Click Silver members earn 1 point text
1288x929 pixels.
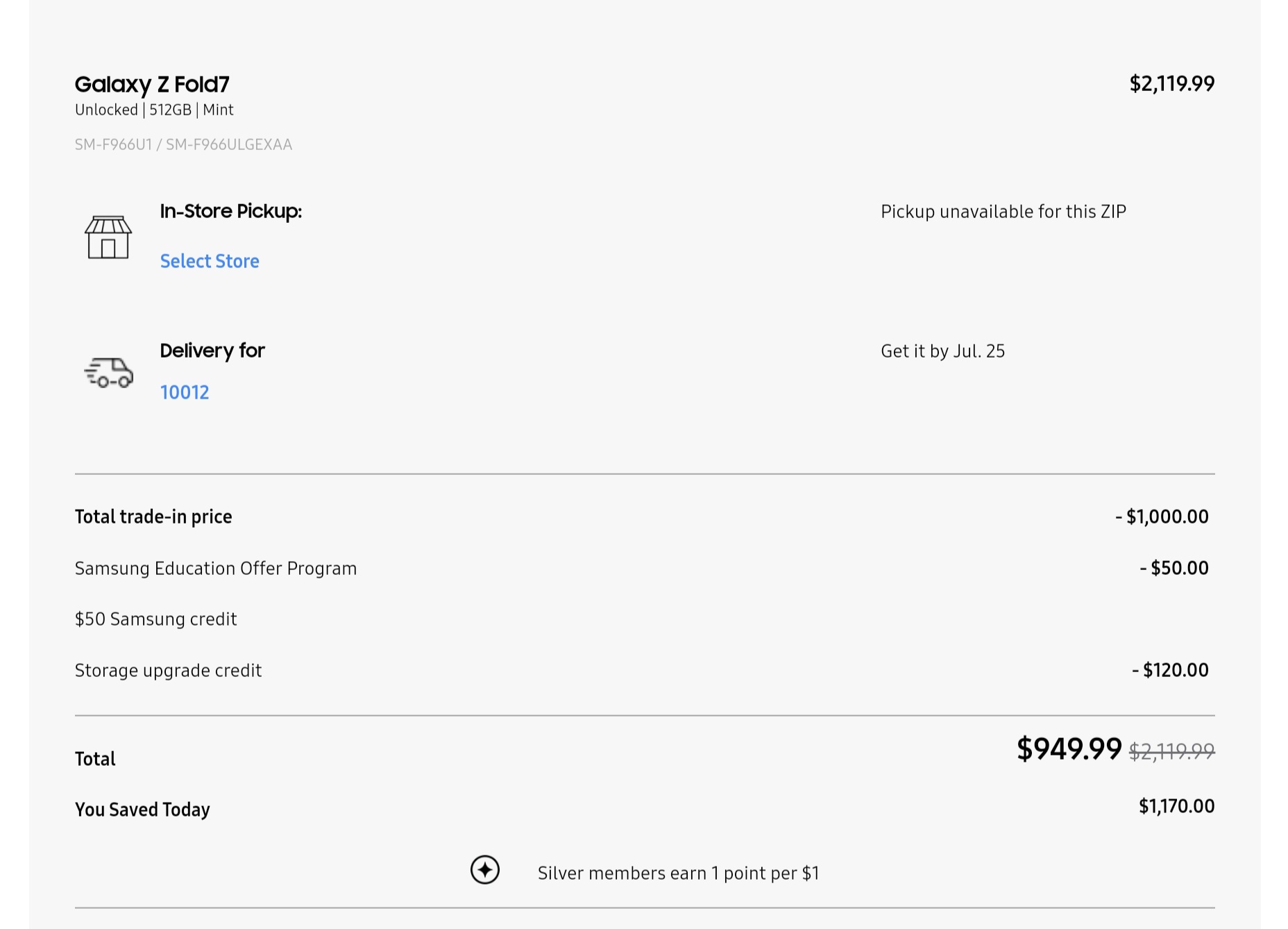(x=678, y=873)
